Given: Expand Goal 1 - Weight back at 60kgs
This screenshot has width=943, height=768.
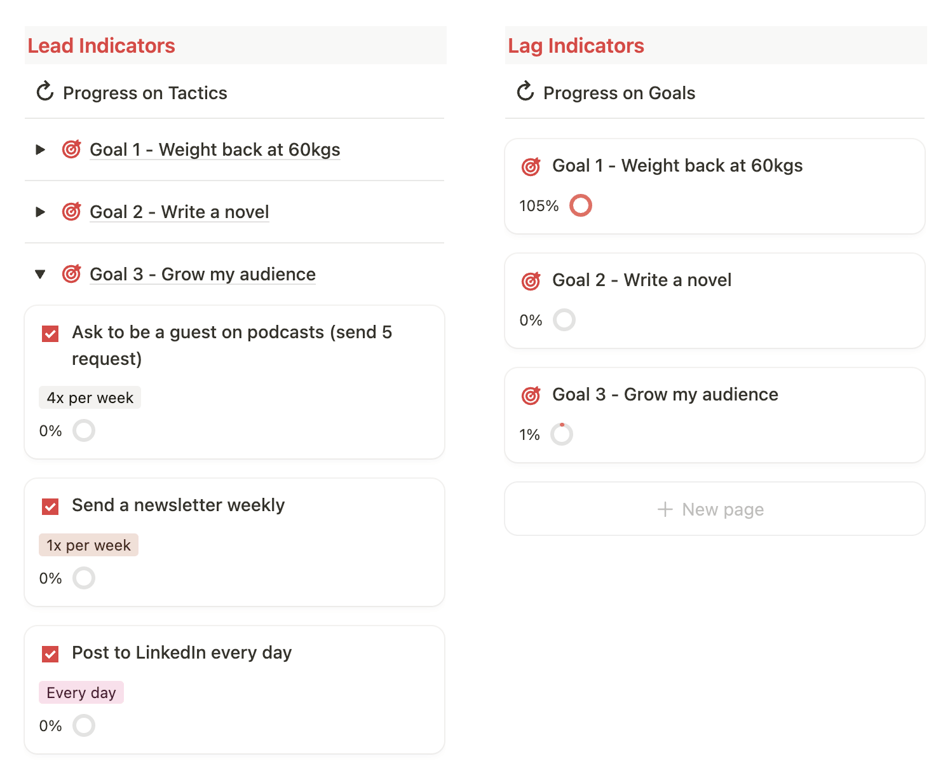Looking at the screenshot, I should click(40, 148).
